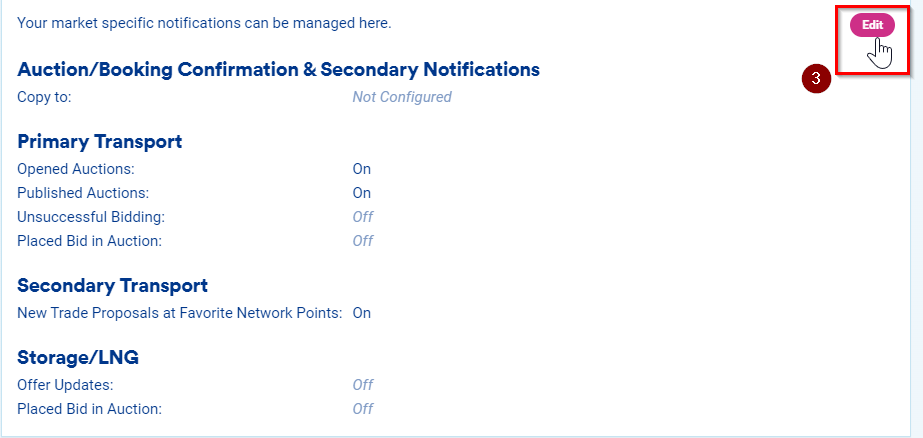This screenshot has width=923, height=438.
Task: Click the Primary Transport heading
Action: [99, 142]
